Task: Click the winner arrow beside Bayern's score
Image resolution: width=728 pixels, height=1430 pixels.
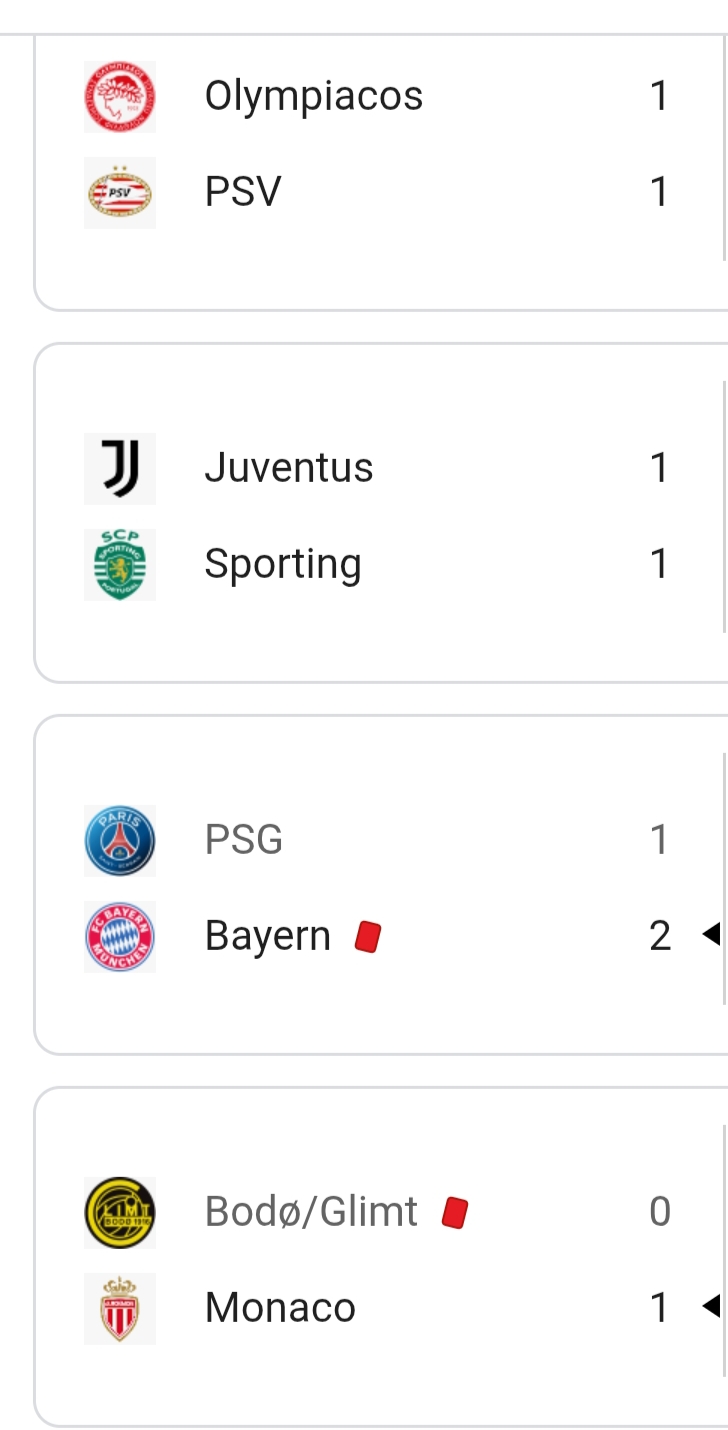Action: click(711, 935)
